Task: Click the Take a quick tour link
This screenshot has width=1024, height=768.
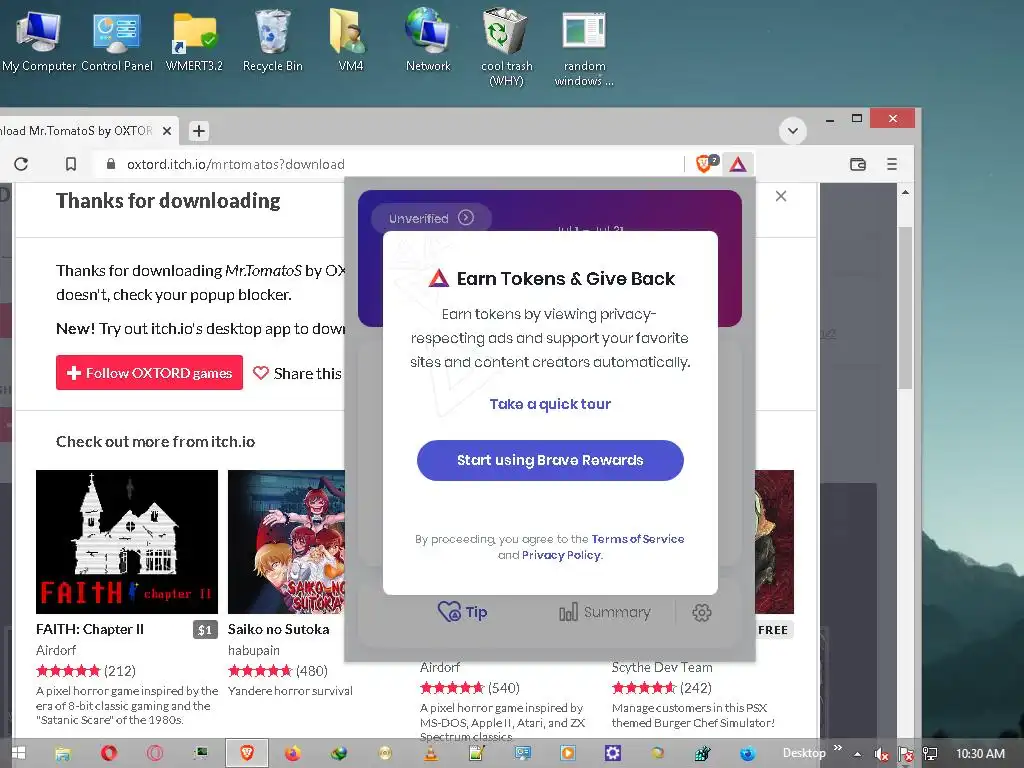Action: point(550,404)
